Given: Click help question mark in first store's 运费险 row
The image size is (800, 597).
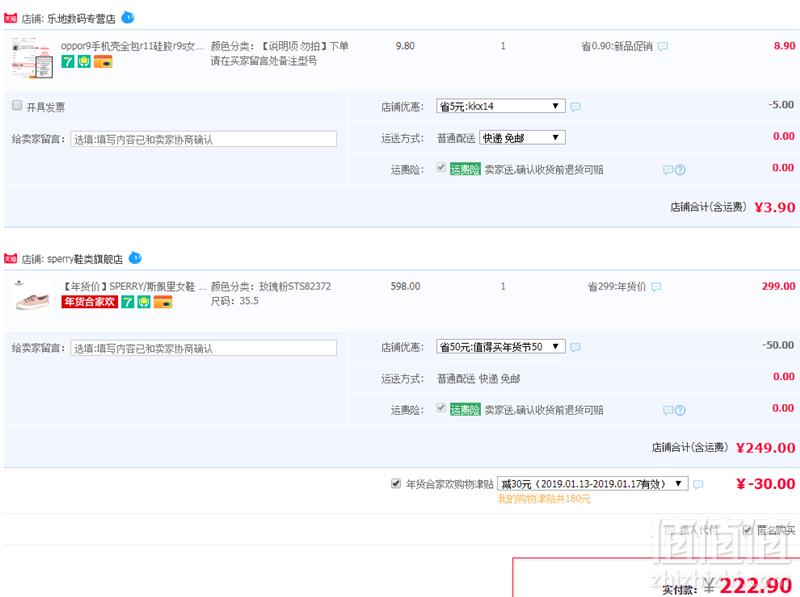Looking at the screenshot, I should (680, 170).
